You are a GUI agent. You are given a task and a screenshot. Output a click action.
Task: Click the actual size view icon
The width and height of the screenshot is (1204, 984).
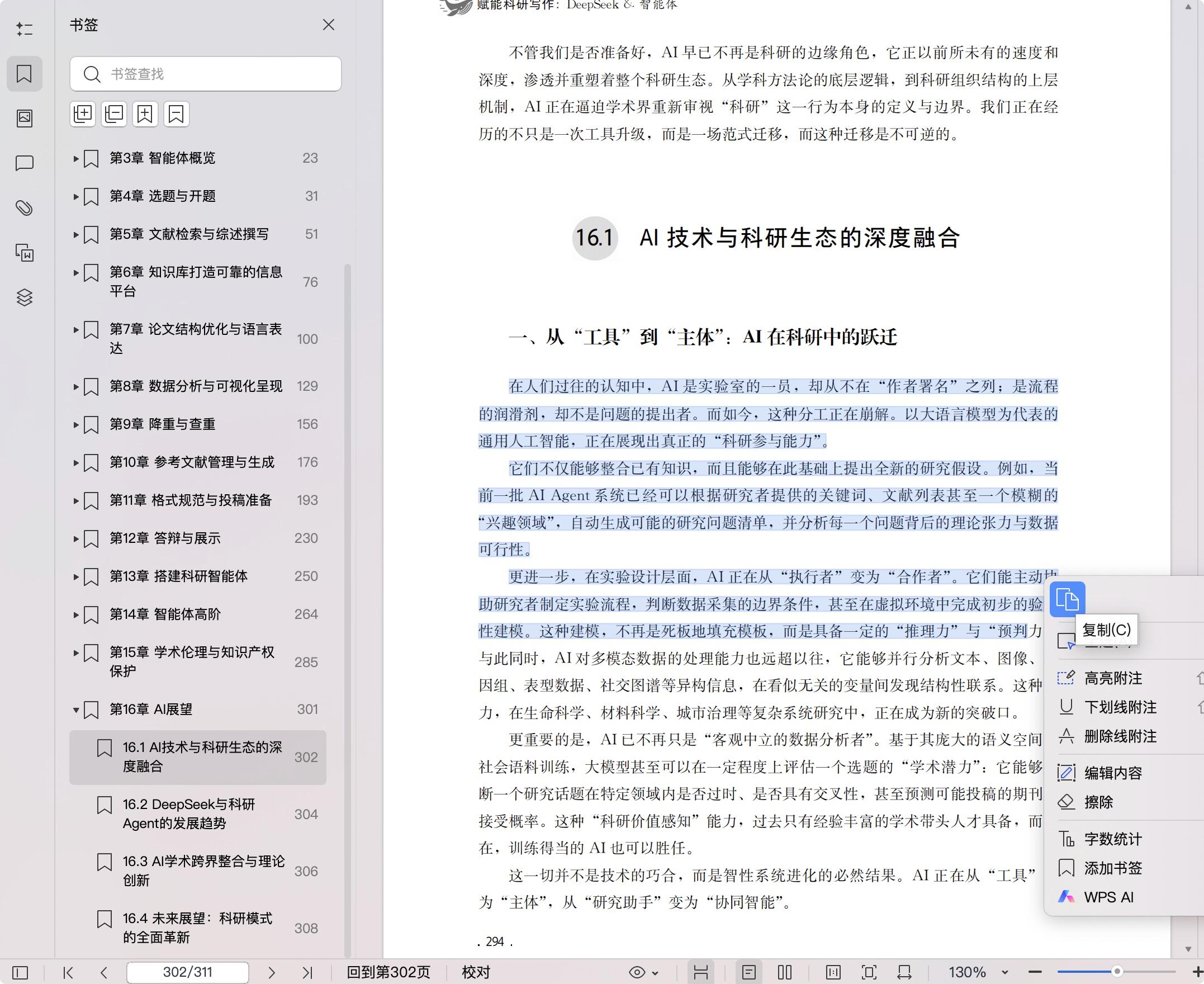point(833,973)
